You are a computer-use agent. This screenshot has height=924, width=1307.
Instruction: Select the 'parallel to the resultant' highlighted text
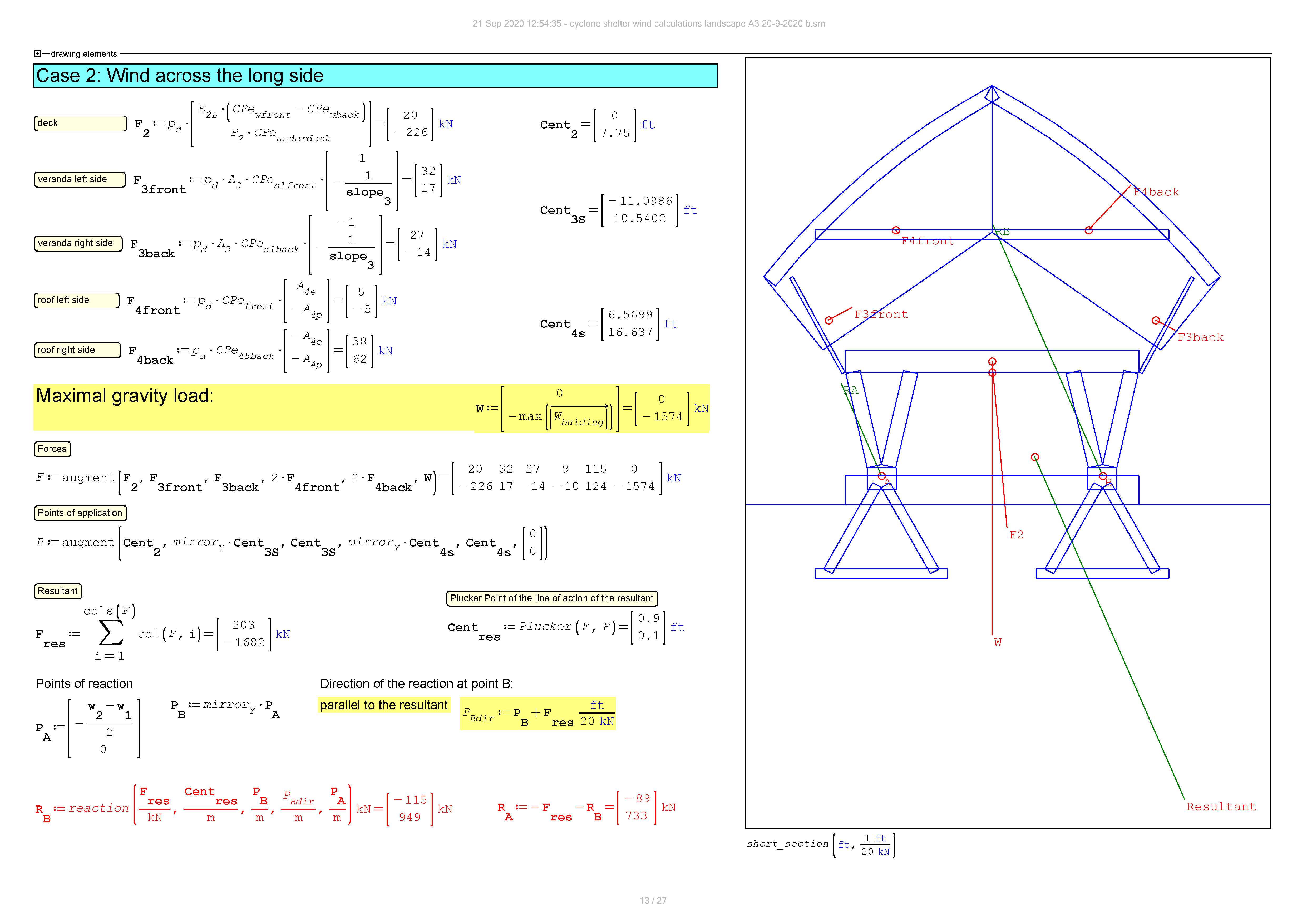coord(384,705)
